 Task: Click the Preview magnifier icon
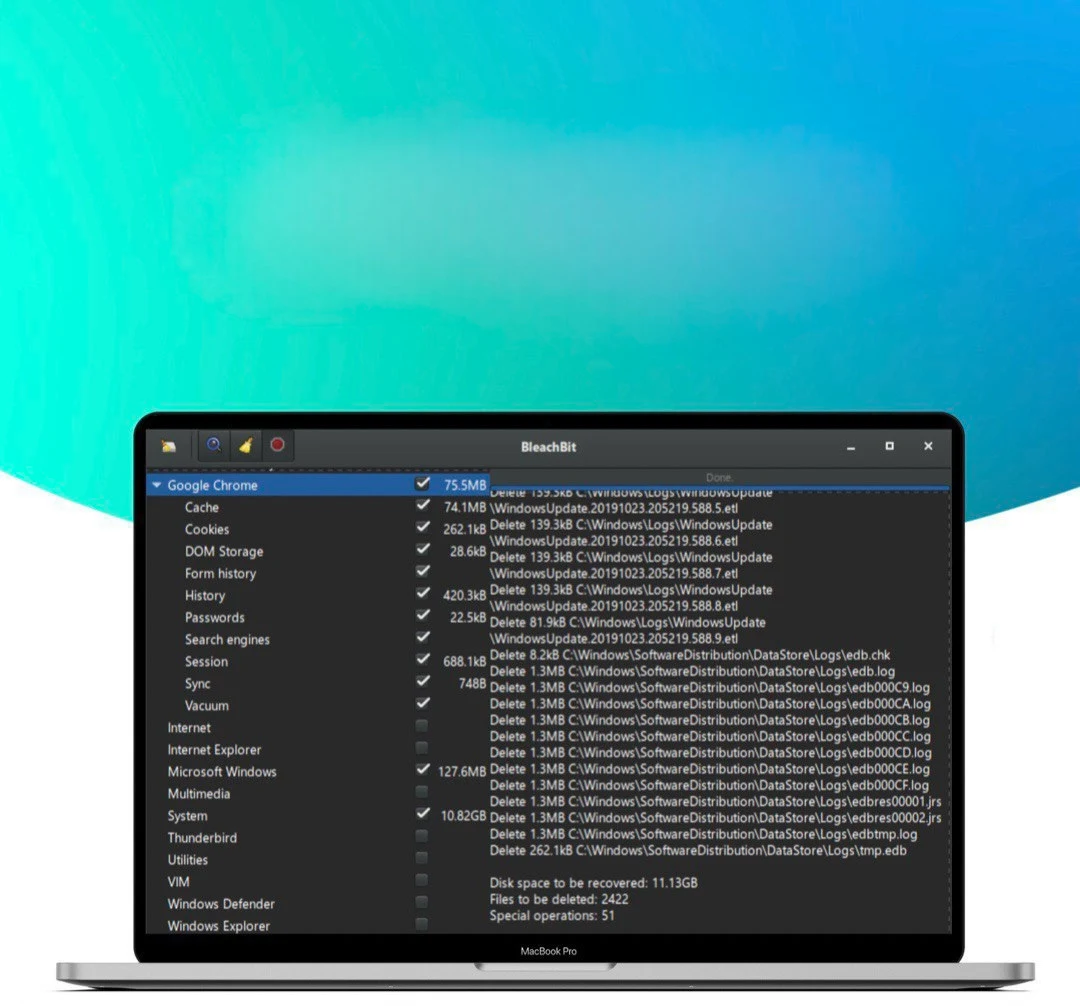click(x=214, y=446)
